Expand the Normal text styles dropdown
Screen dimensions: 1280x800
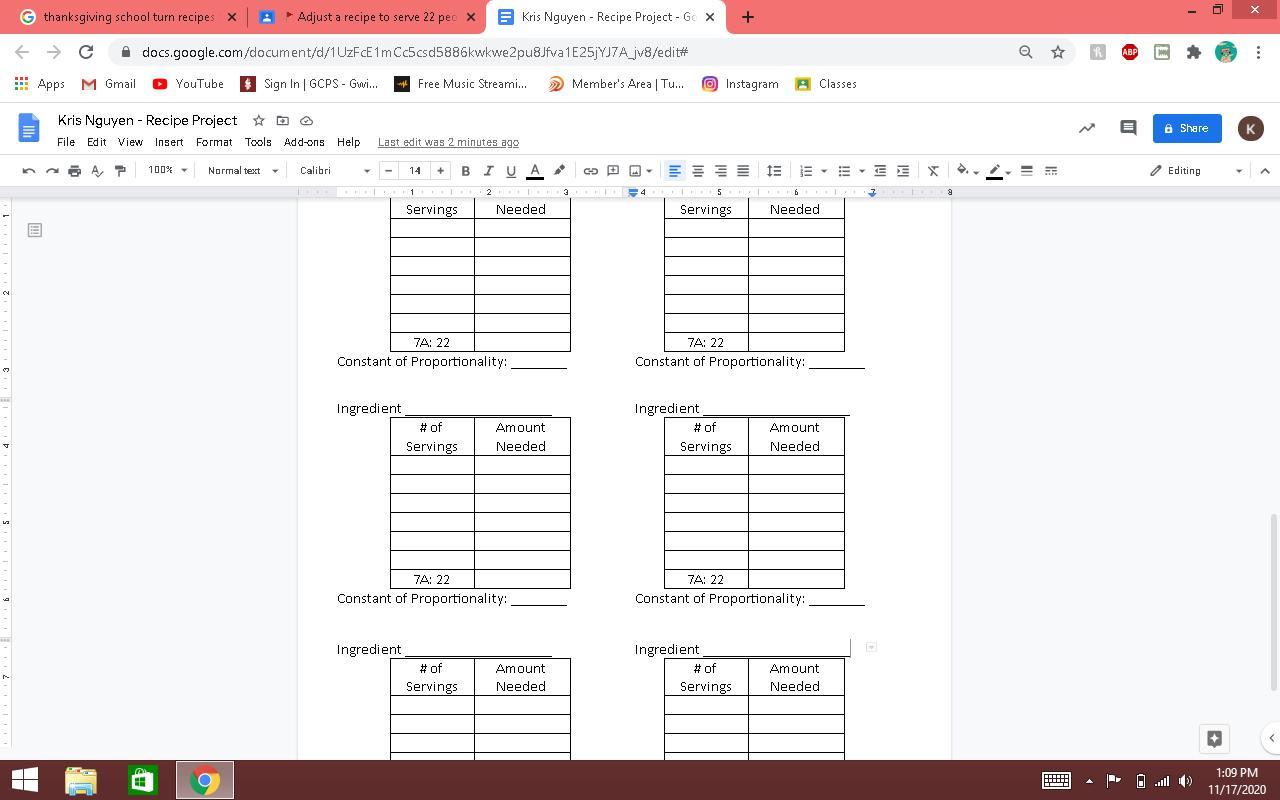tap(242, 171)
